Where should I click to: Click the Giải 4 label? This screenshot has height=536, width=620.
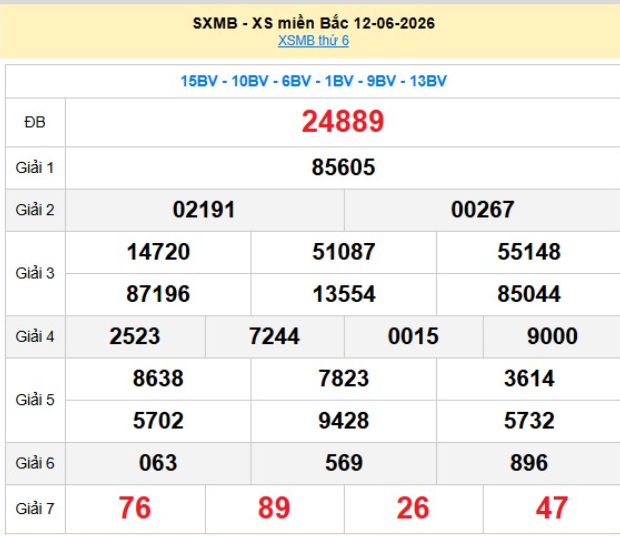tap(35, 337)
